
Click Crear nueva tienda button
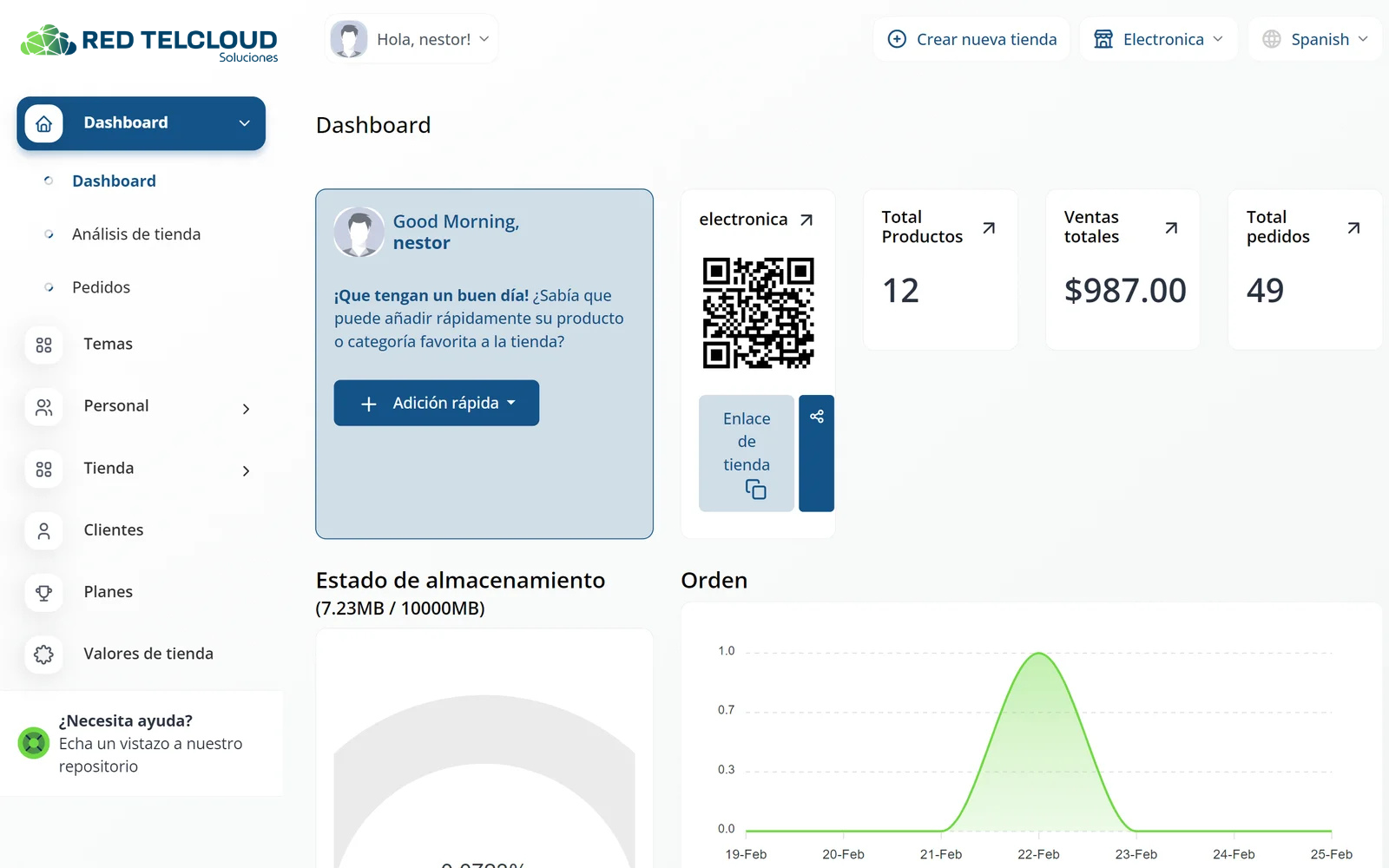971,39
